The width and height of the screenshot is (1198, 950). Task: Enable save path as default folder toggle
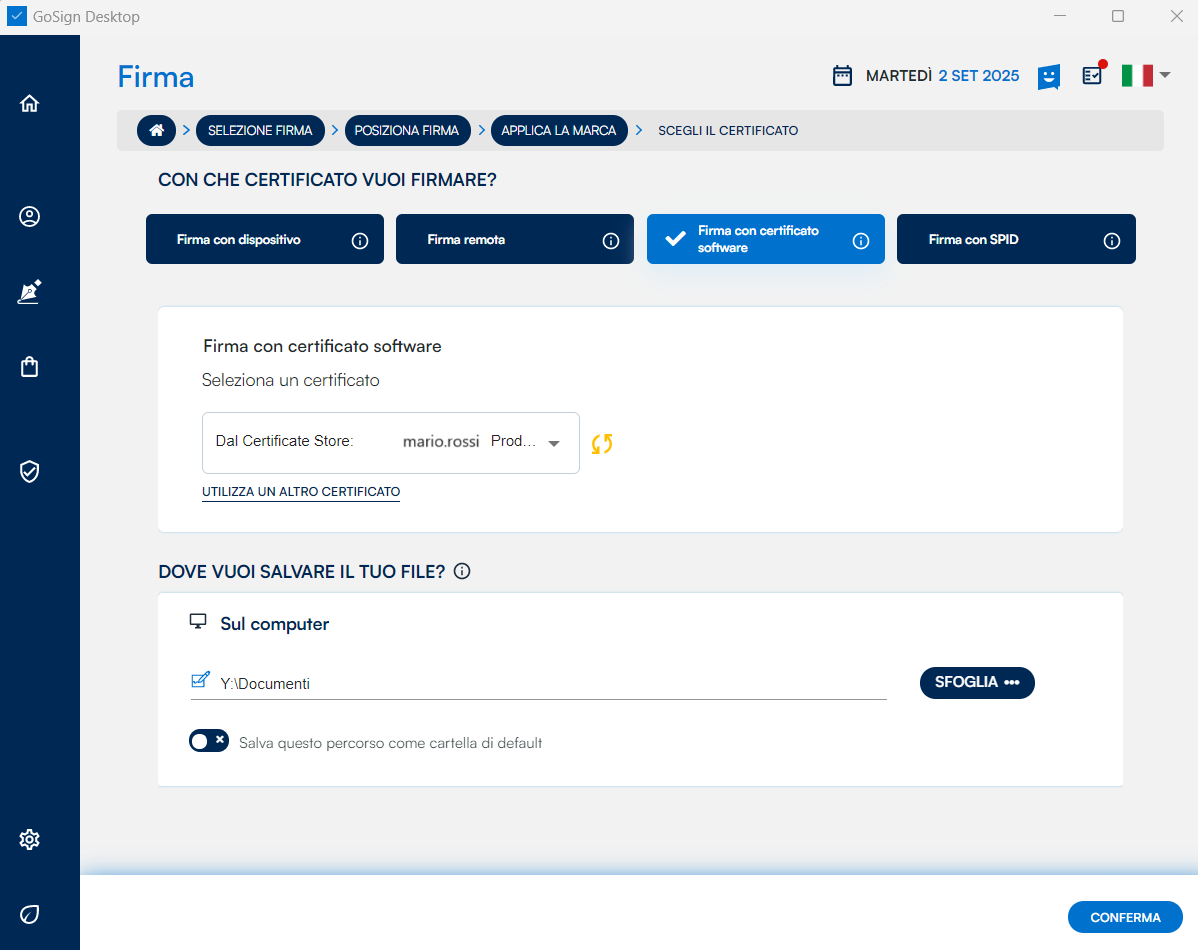click(209, 741)
